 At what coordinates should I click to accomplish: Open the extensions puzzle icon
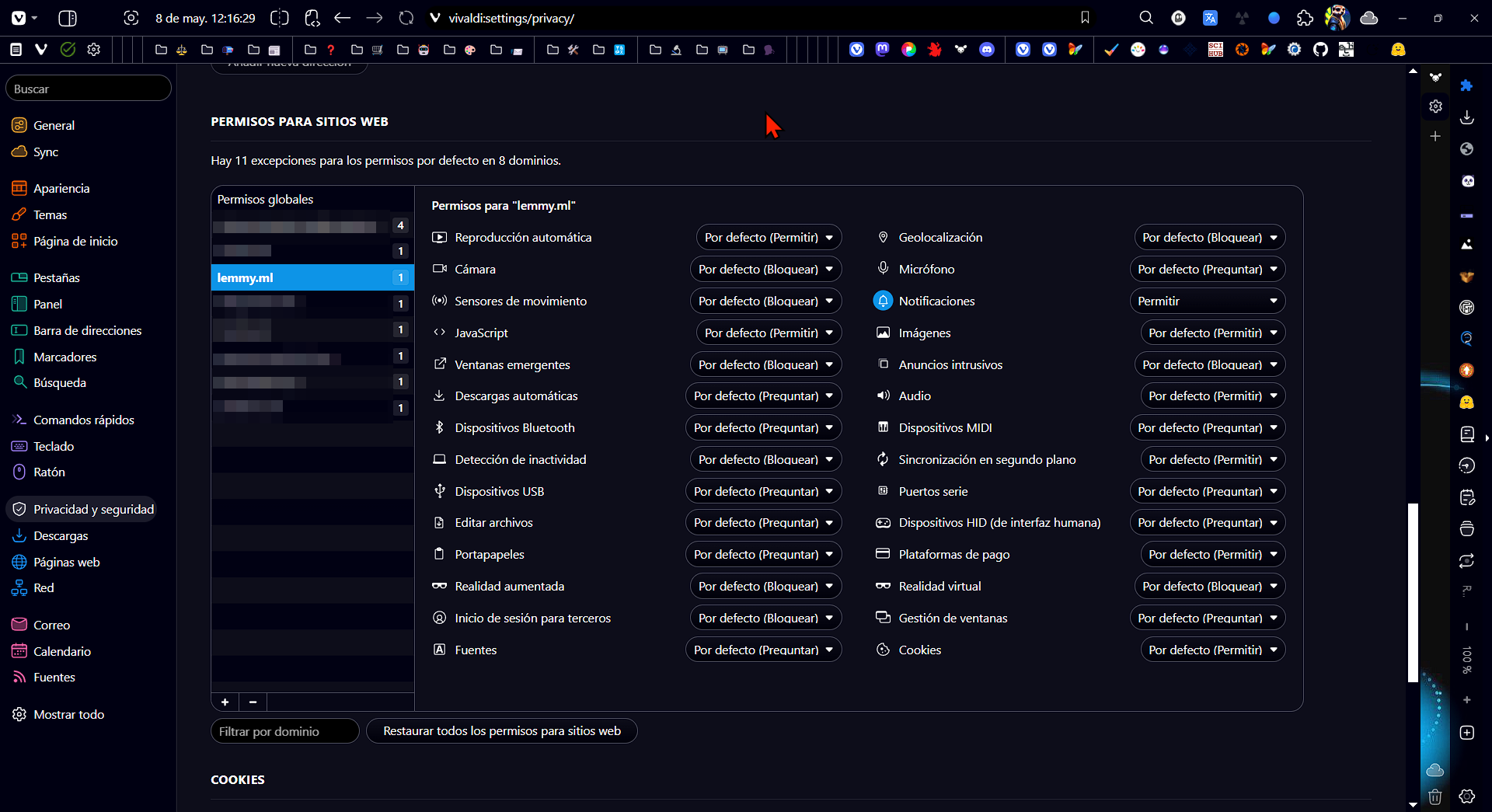(1305, 18)
